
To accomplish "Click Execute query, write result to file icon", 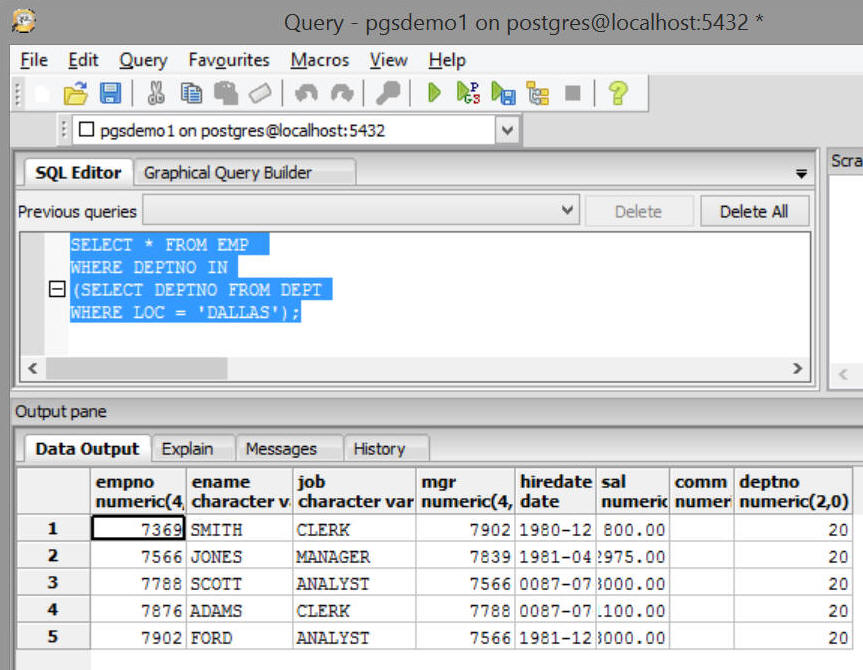I will tap(502, 94).
